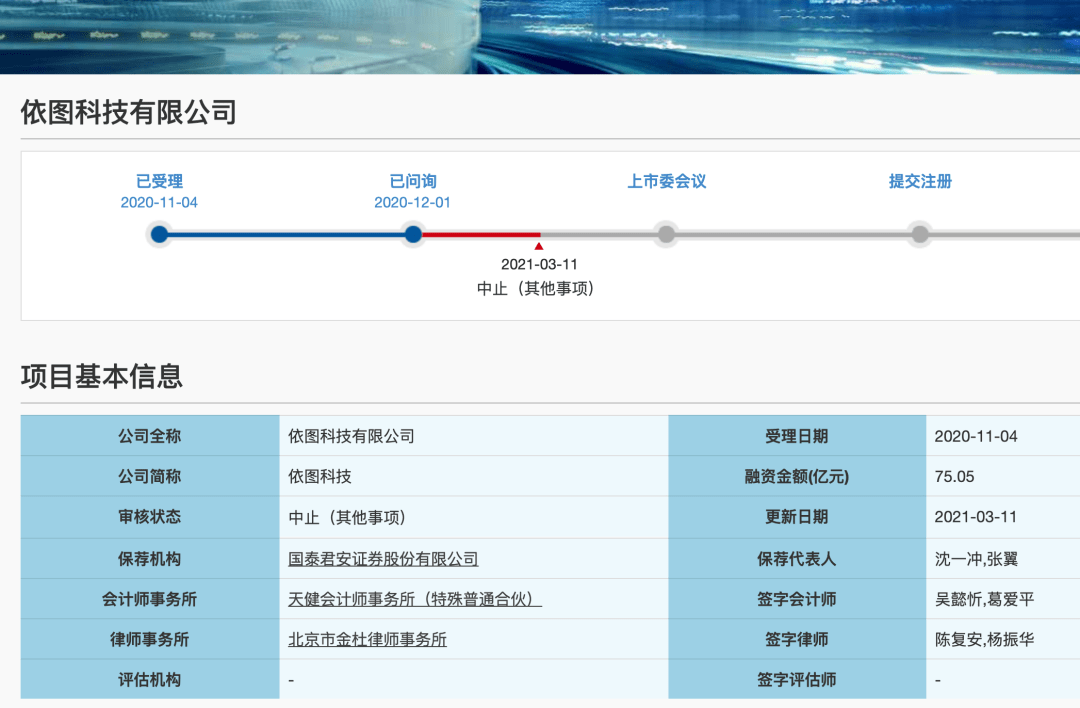The image size is (1080, 708).
Task: Open the 已问询 stage label
Action: click(x=413, y=181)
